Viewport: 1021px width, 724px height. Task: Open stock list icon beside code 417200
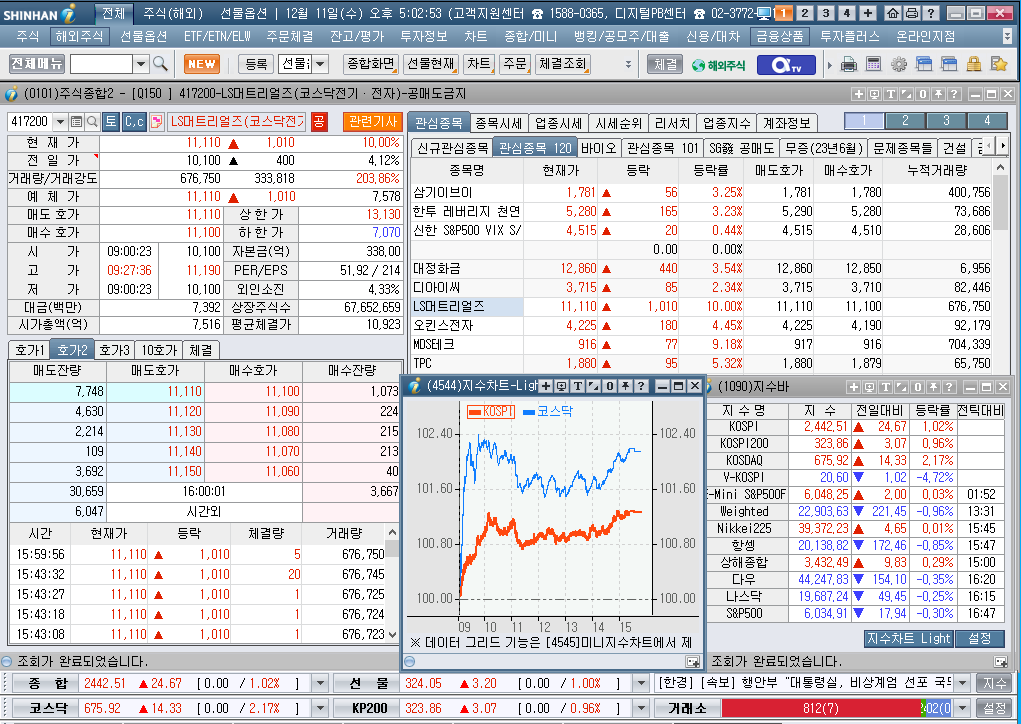76,122
